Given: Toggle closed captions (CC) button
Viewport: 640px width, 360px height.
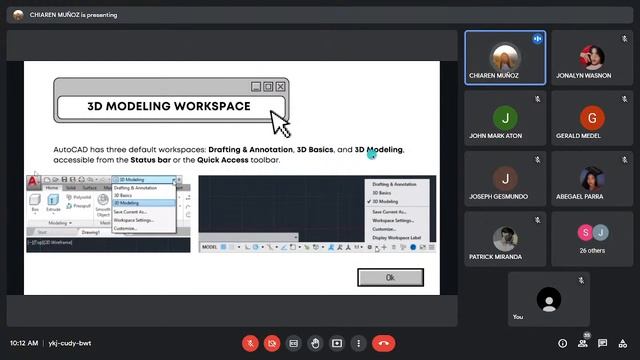Looking at the screenshot, I should (x=293, y=343).
